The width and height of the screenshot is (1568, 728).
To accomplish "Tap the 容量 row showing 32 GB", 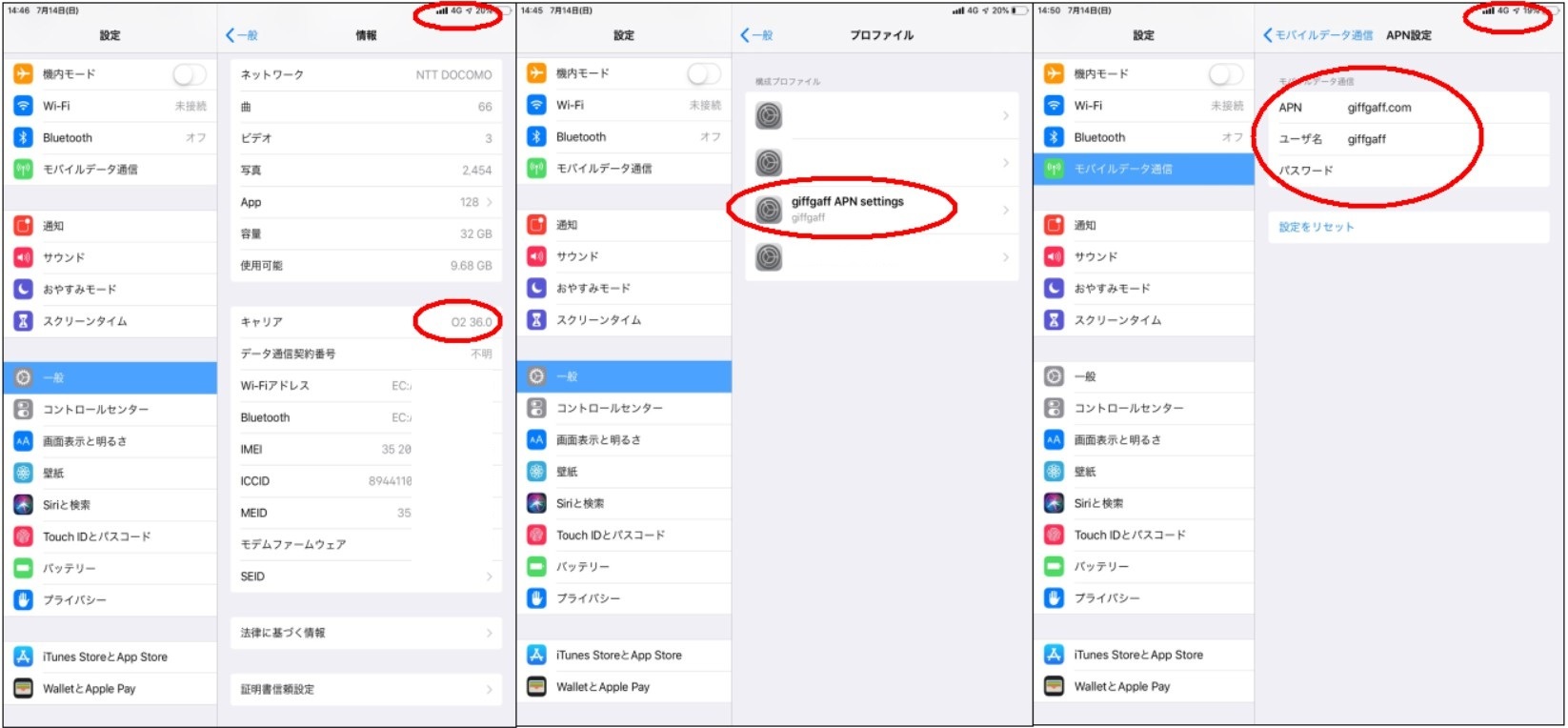I will [x=366, y=233].
